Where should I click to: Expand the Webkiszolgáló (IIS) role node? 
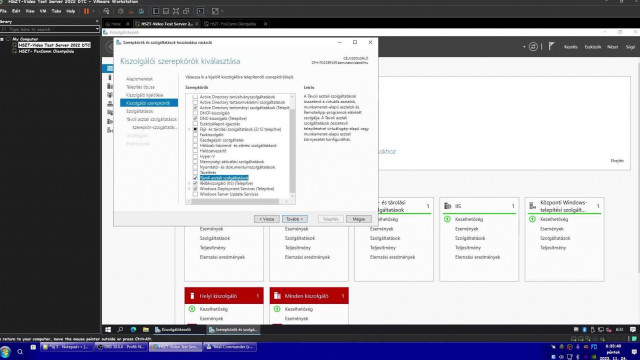coord(189,184)
